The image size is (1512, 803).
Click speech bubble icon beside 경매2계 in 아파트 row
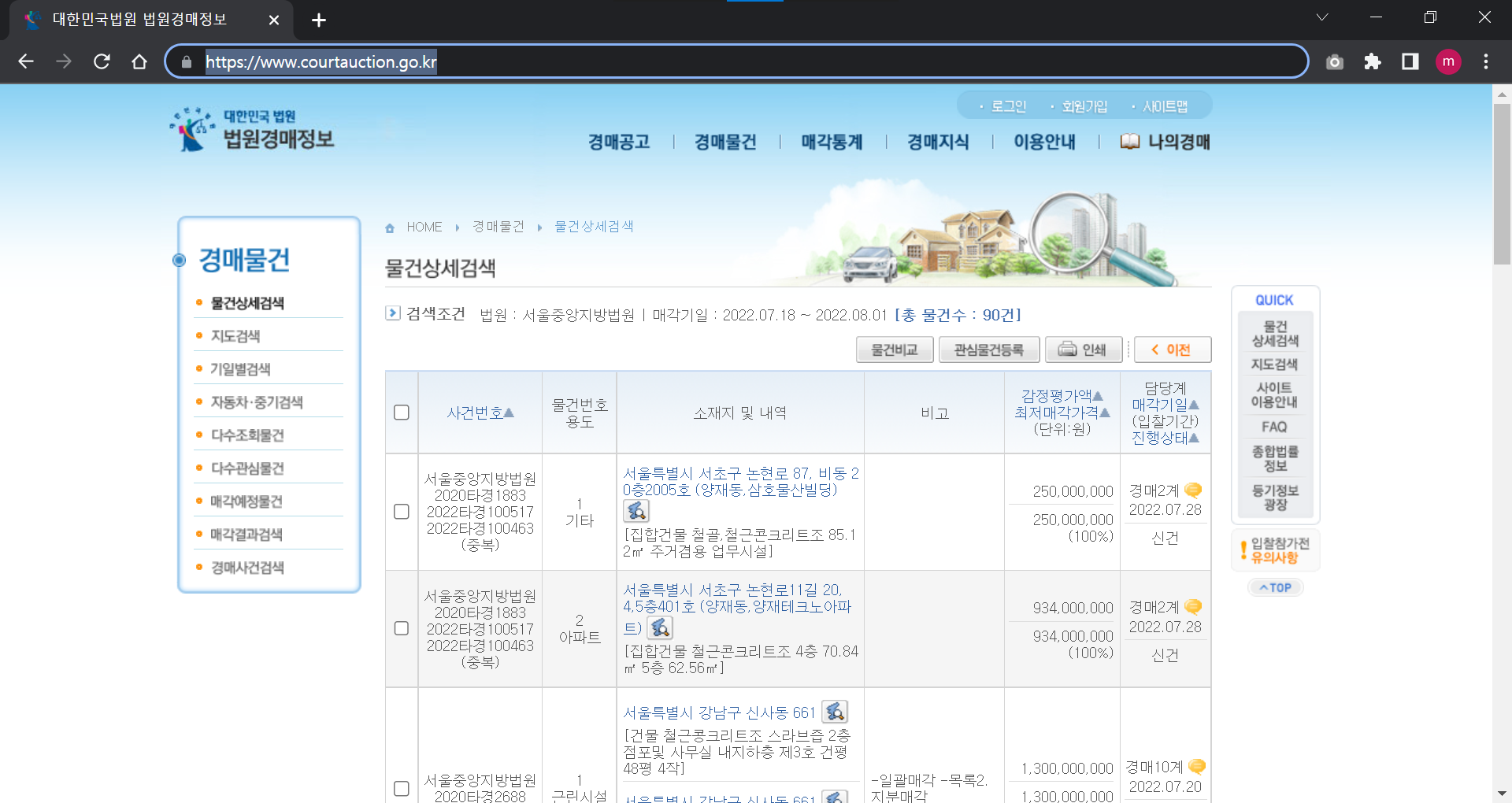click(1193, 606)
